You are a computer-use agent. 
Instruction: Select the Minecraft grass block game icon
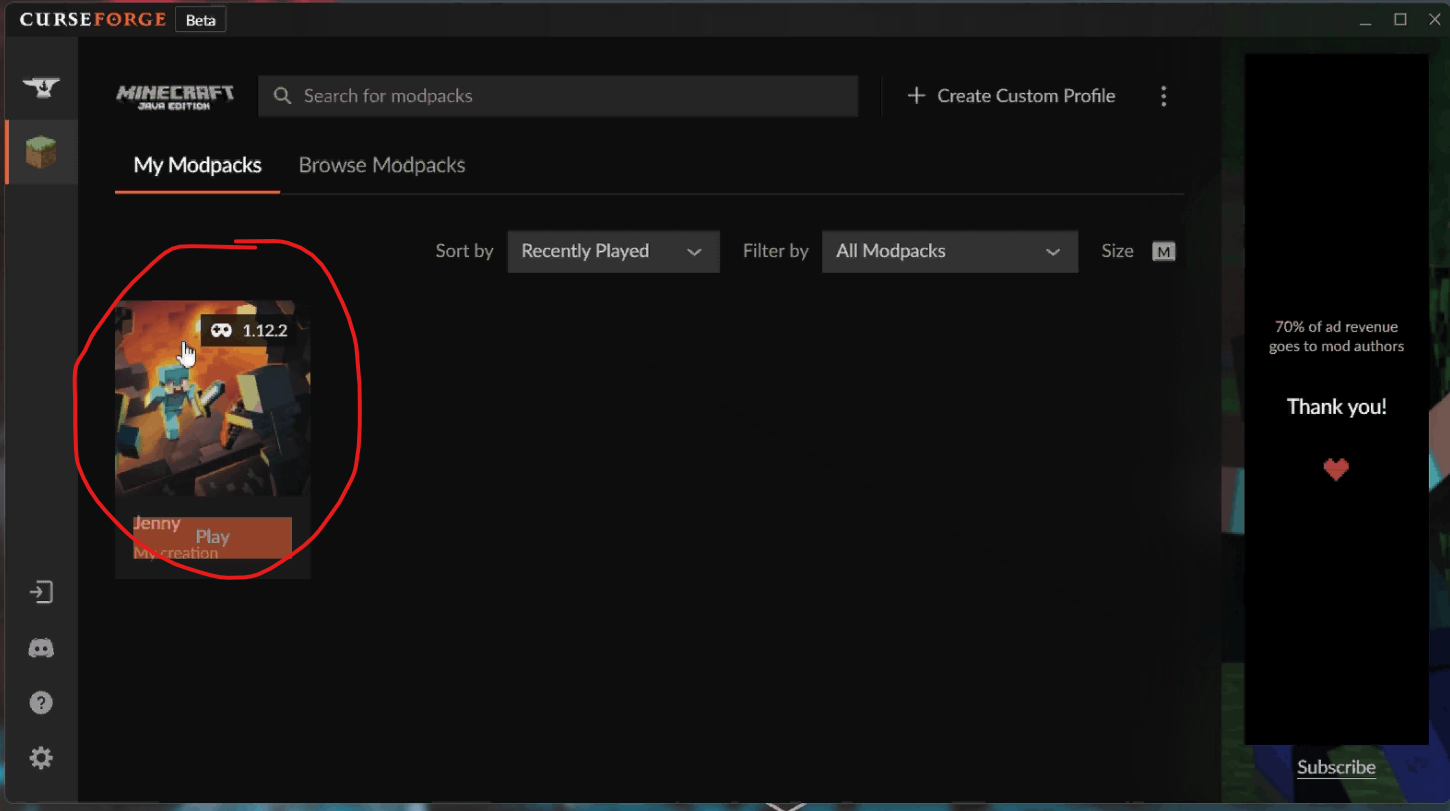point(41,152)
